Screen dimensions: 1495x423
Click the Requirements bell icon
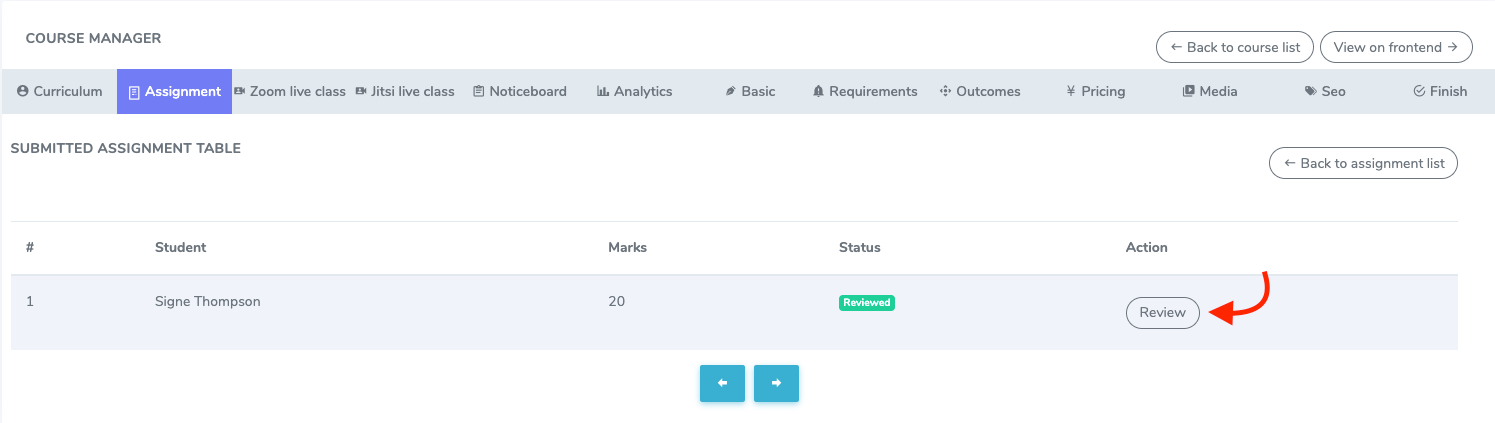click(x=818, y=91)
